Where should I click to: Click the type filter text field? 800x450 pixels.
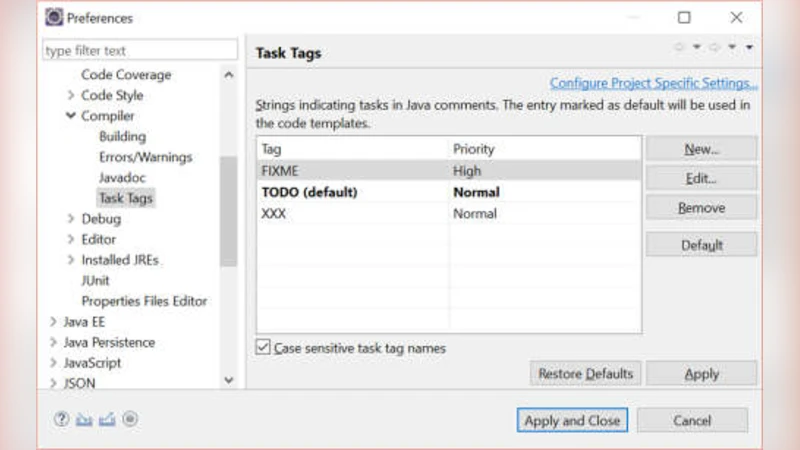(140, 50)
